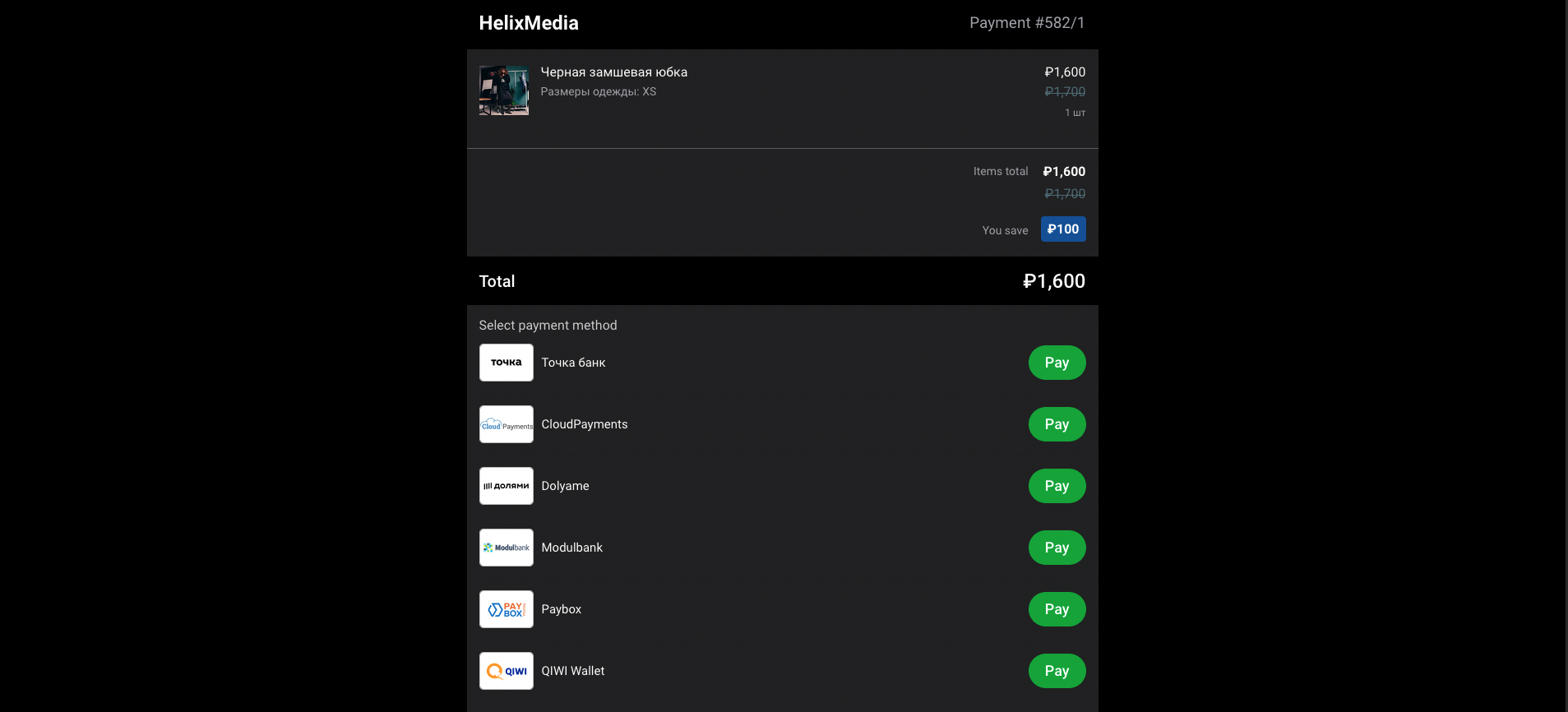Click the Modulbank logo icon

pyautogui.click(x=506, y=548)
